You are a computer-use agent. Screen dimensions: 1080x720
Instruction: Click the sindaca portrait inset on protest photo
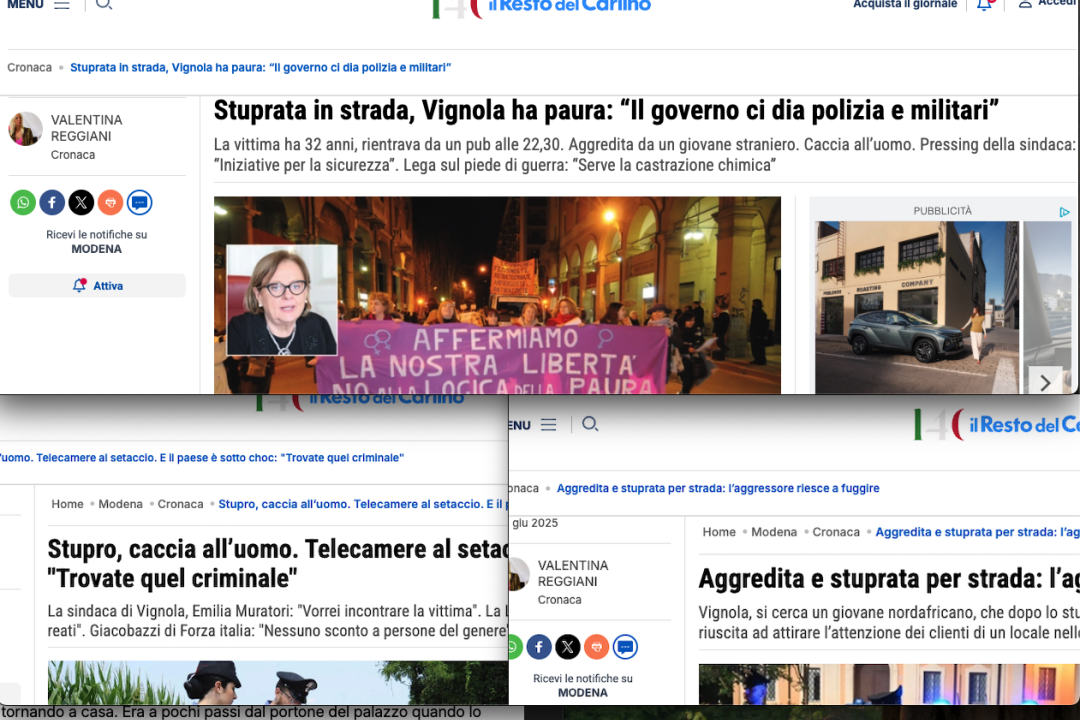point(282,300)
